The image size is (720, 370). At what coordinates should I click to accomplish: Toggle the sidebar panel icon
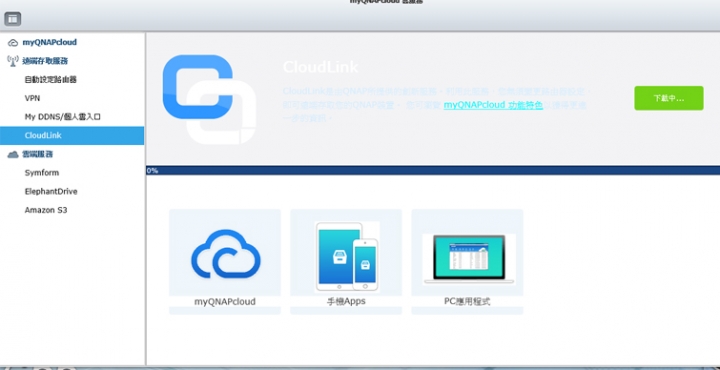[x=12, y=19]
